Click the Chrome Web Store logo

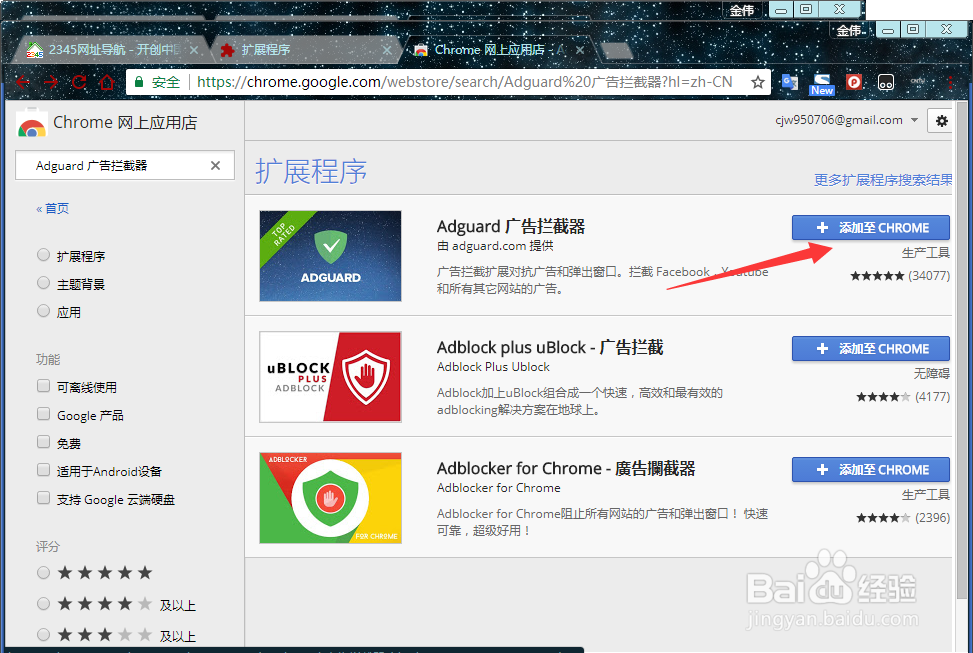(32, 123)
